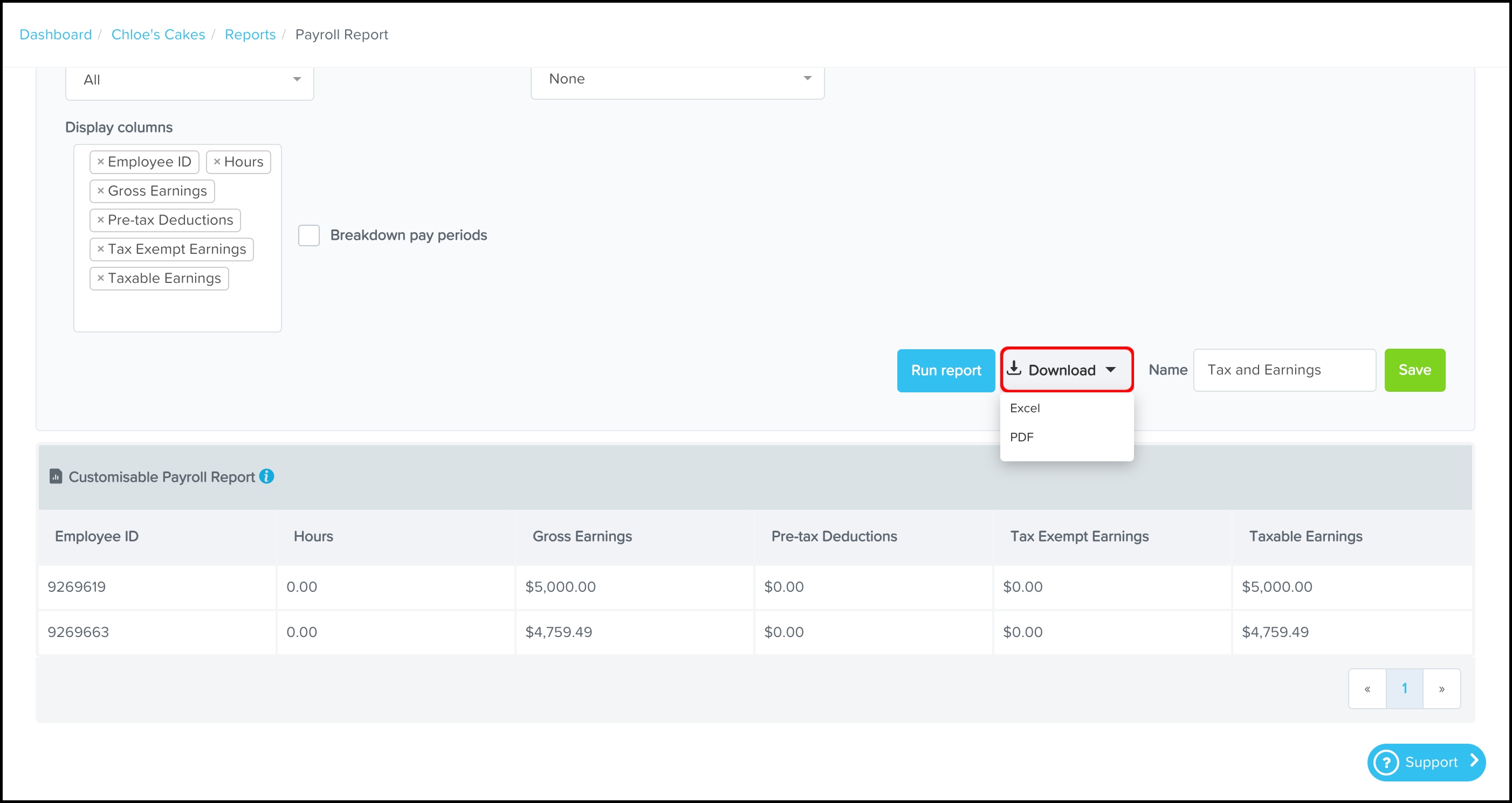Click the info icon beside Customisable Payroll Report
1512x803 pixels.
coord(266,476)
